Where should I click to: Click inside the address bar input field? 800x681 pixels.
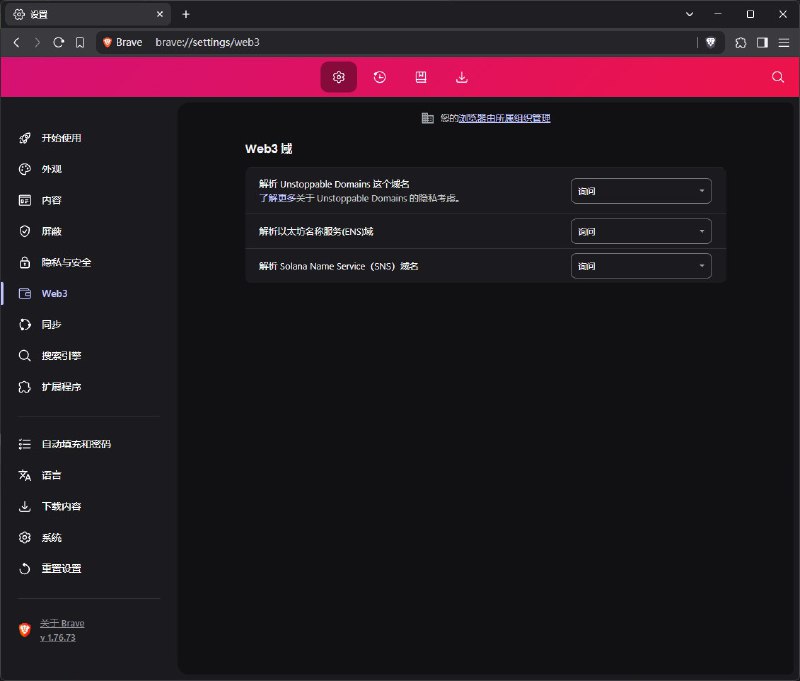tap(300, 42)
